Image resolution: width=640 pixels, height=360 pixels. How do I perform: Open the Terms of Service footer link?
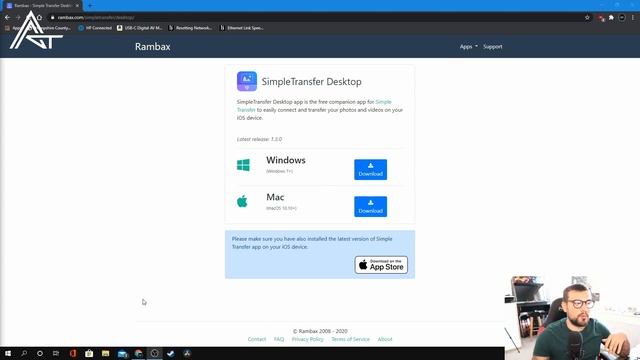coord(350,339)
